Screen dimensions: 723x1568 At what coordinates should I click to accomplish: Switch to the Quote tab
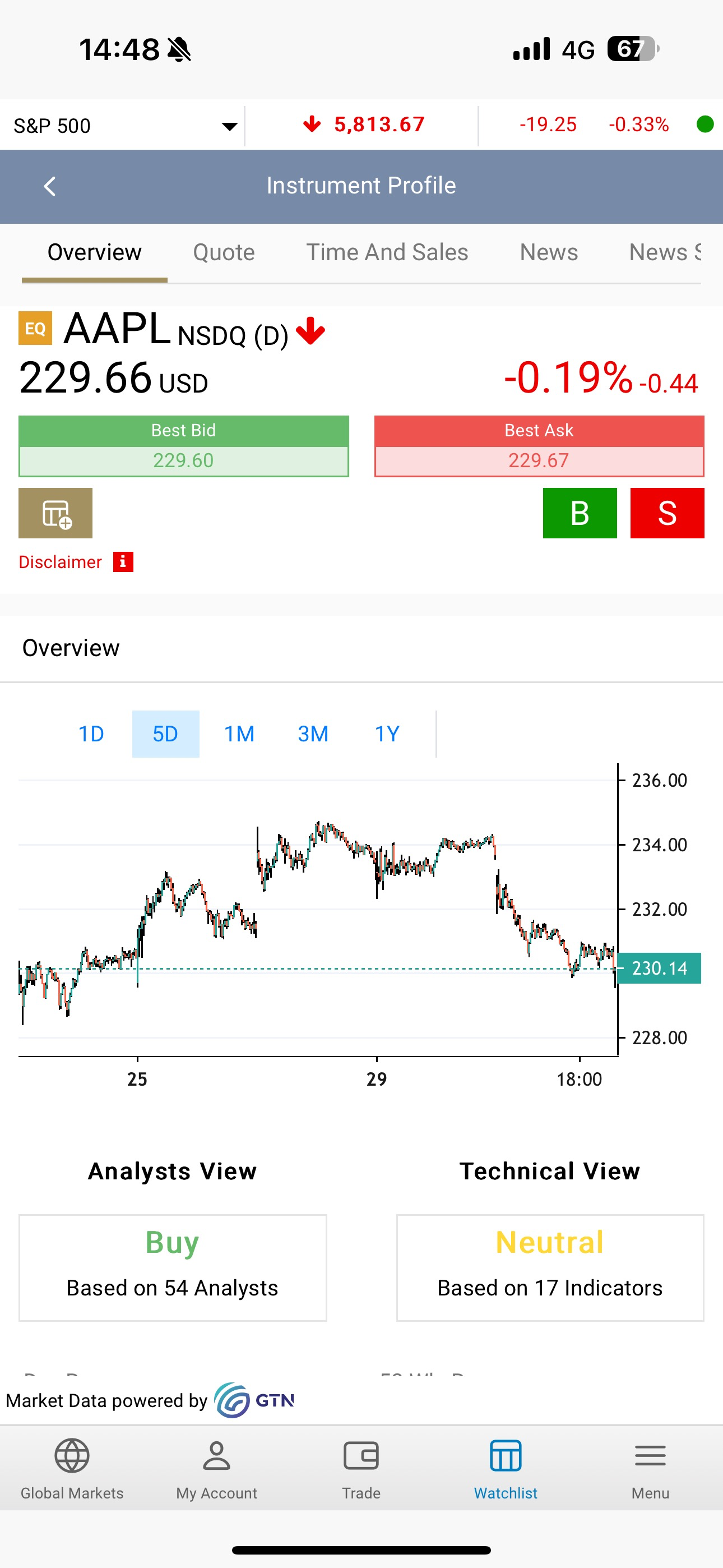pyautogui.click(x=224, y=252)
